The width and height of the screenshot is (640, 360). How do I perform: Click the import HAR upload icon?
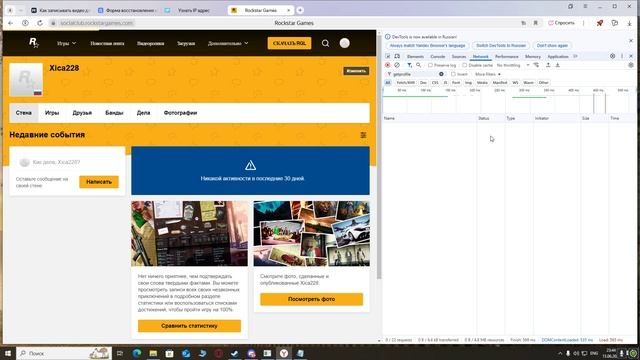pyautogui.click(x=548, y=65)
